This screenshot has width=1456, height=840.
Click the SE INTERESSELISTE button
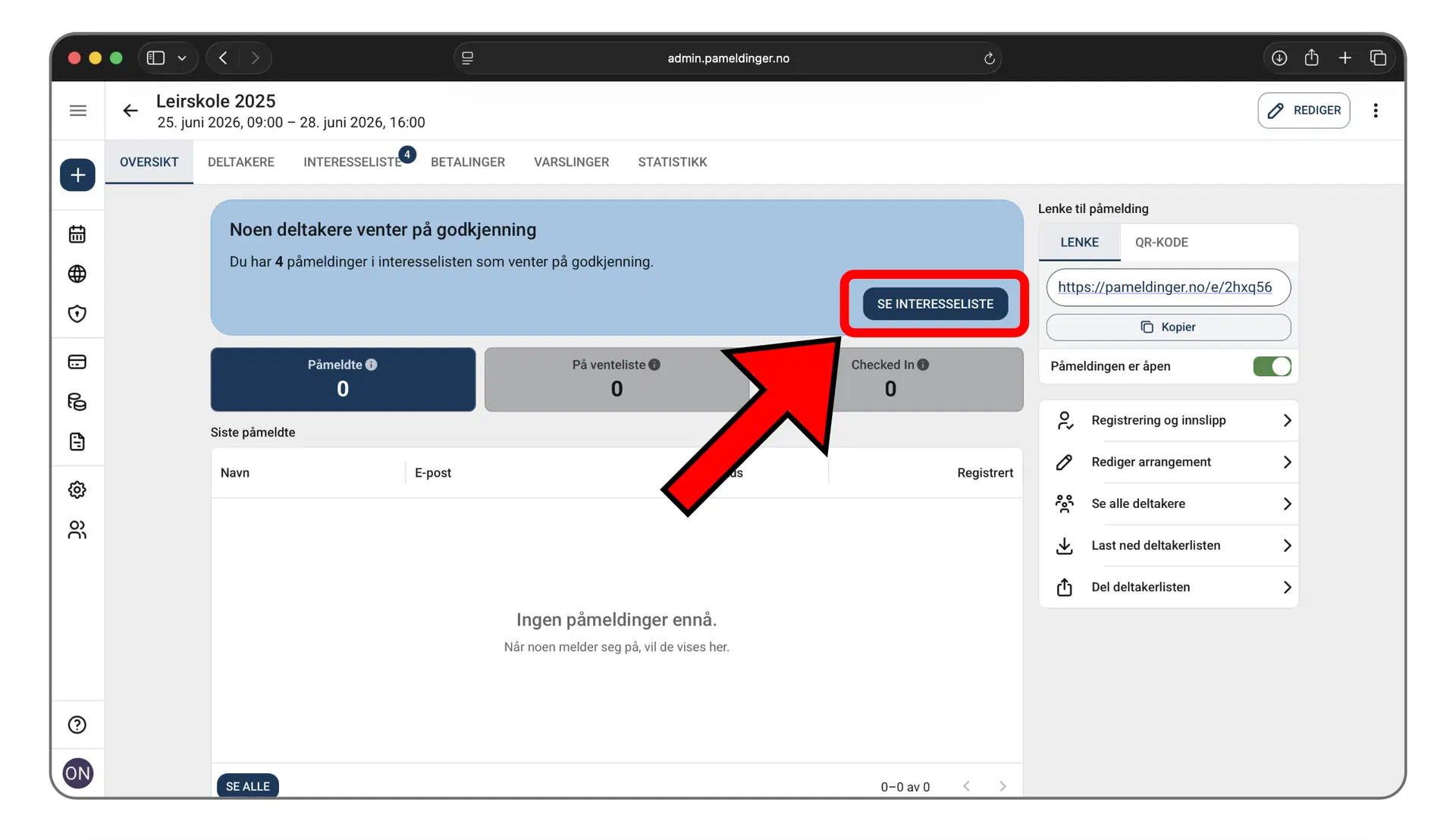click(934, 303)
